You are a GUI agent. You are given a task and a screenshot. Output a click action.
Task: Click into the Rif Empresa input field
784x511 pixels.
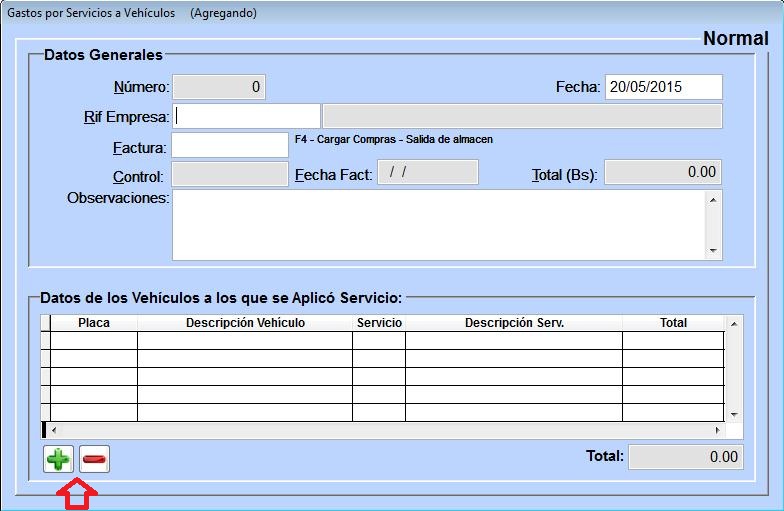(x=247, y=116)
